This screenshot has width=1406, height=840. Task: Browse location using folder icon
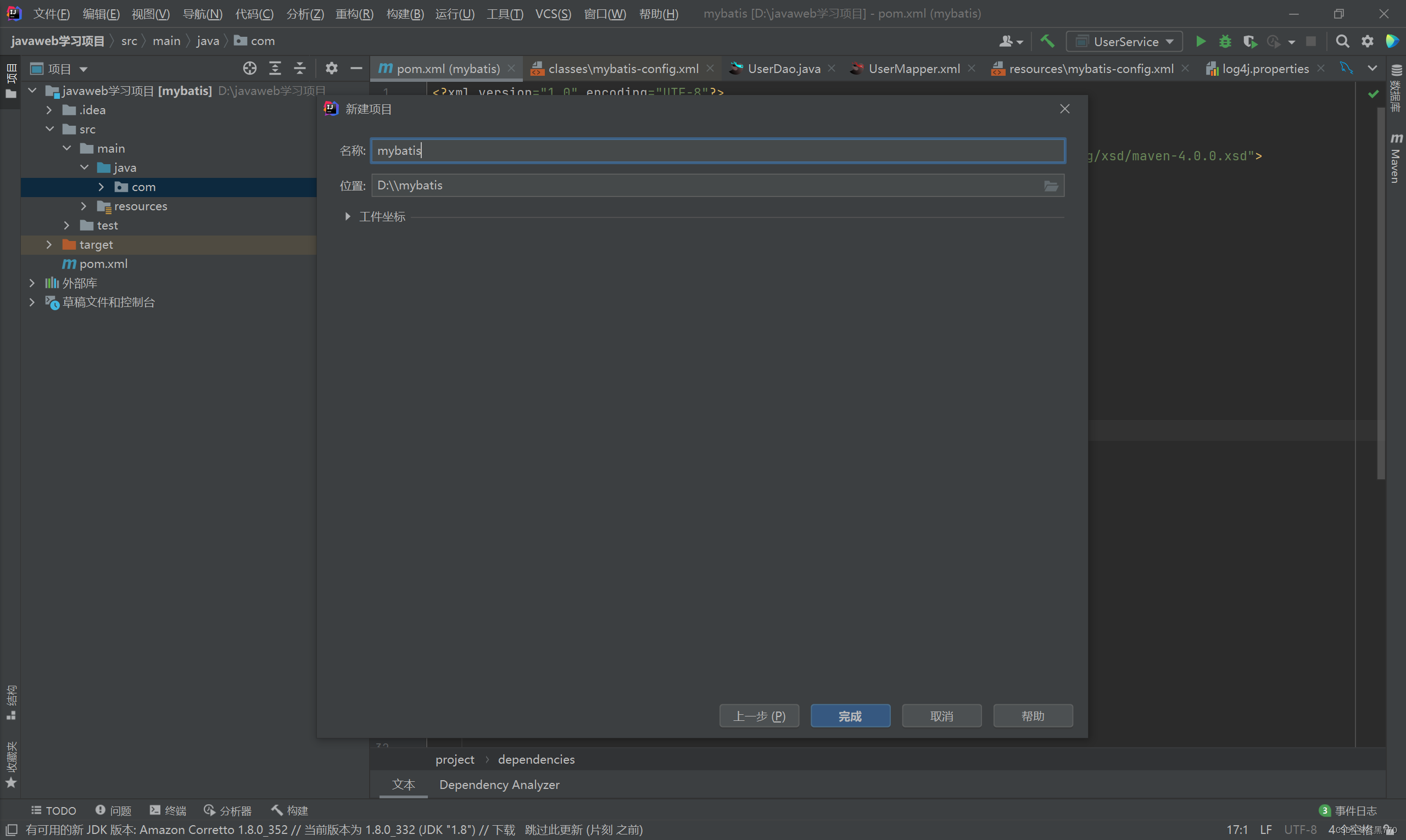click(1051, 186)
